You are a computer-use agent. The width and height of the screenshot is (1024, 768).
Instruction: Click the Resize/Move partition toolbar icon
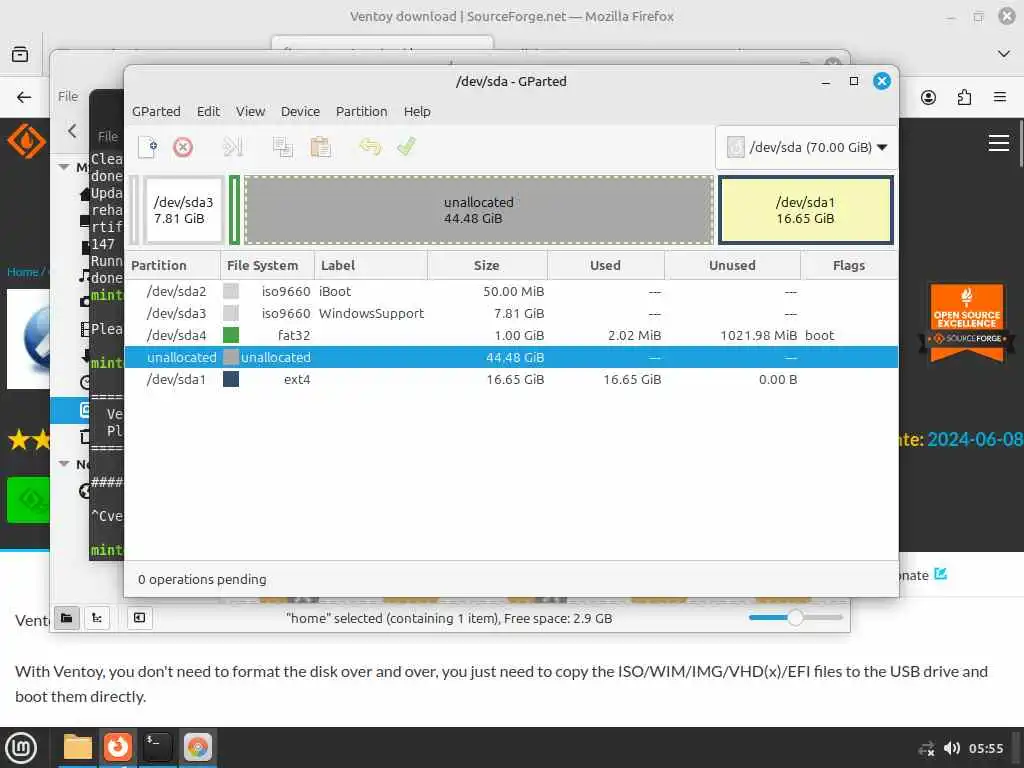(232, 147)
